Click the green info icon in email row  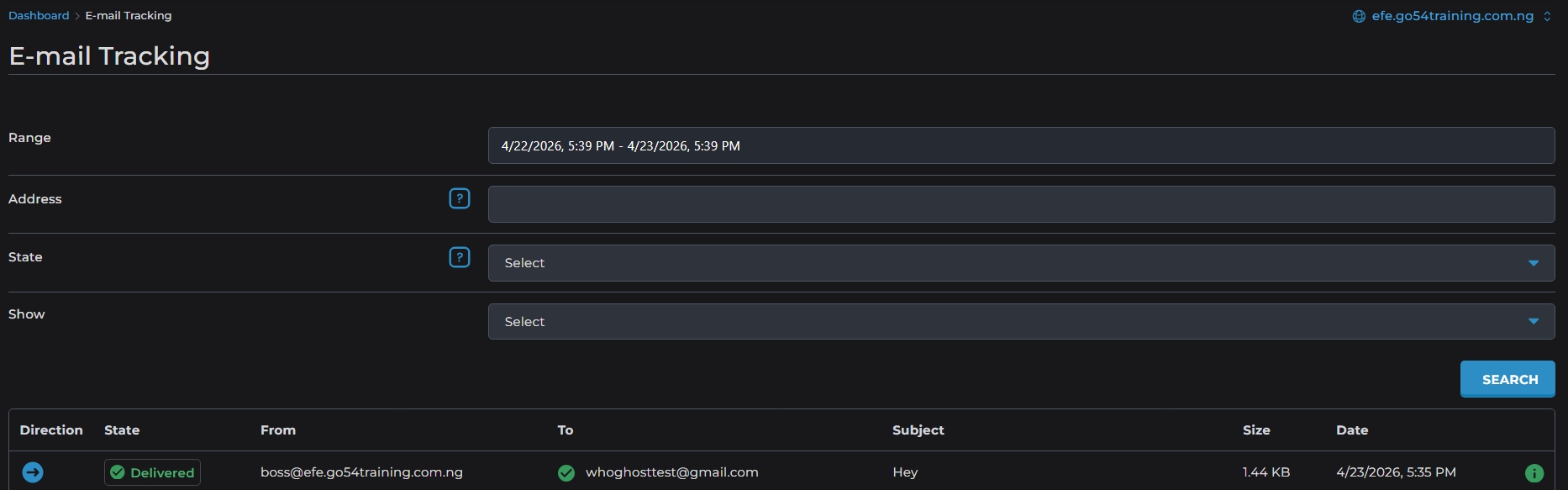(1534, 473)
